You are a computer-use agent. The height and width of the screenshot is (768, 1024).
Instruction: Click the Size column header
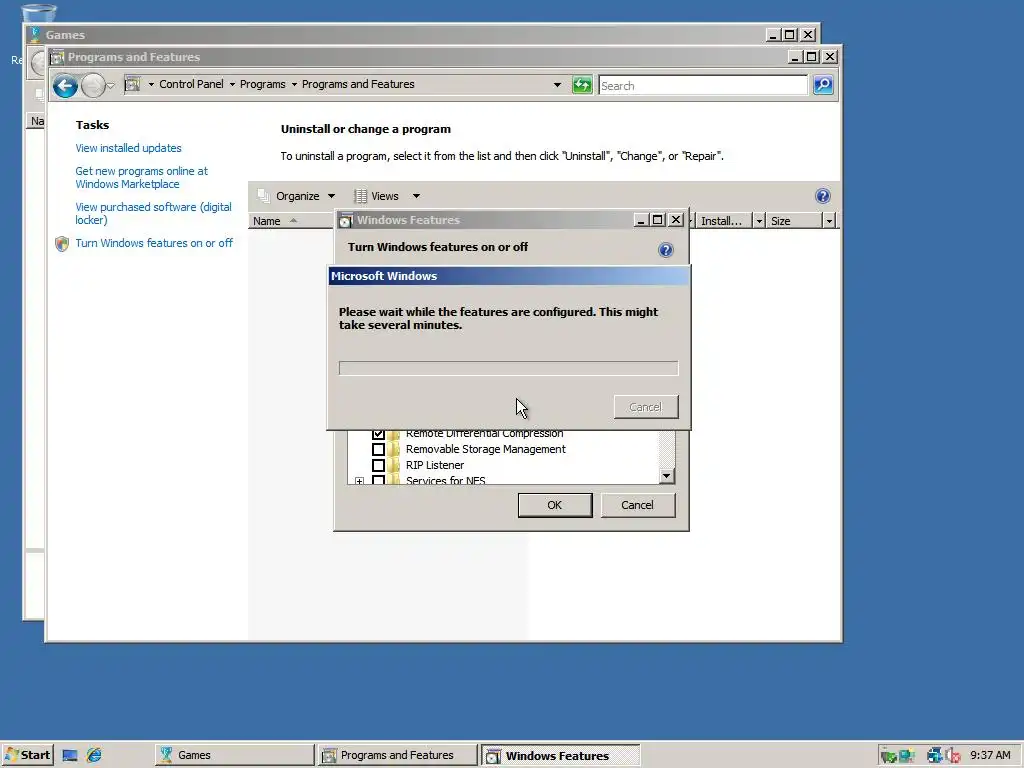click(793, 221)
